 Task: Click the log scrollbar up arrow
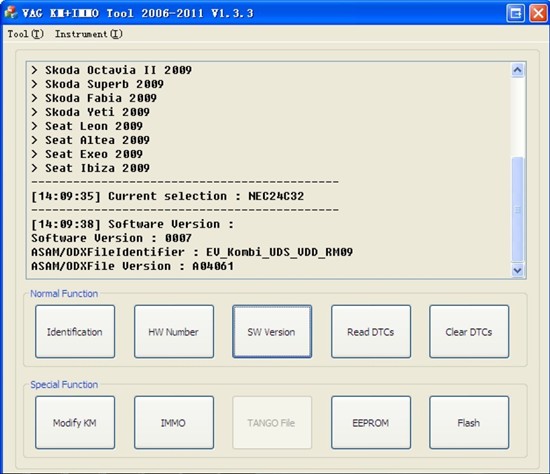[x=518, y=70]
